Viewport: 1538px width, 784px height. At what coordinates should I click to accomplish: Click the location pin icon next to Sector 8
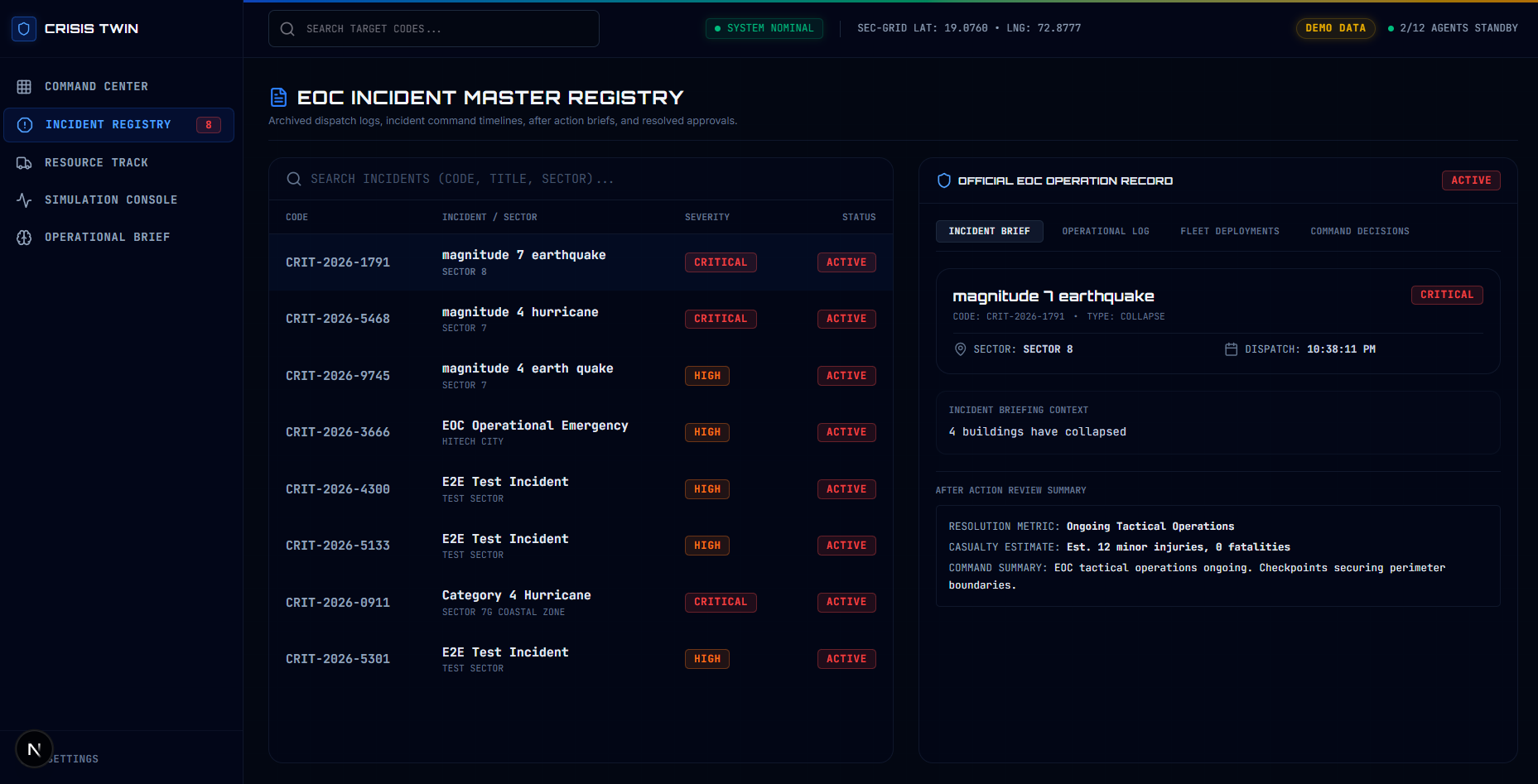tap(961, 349)
